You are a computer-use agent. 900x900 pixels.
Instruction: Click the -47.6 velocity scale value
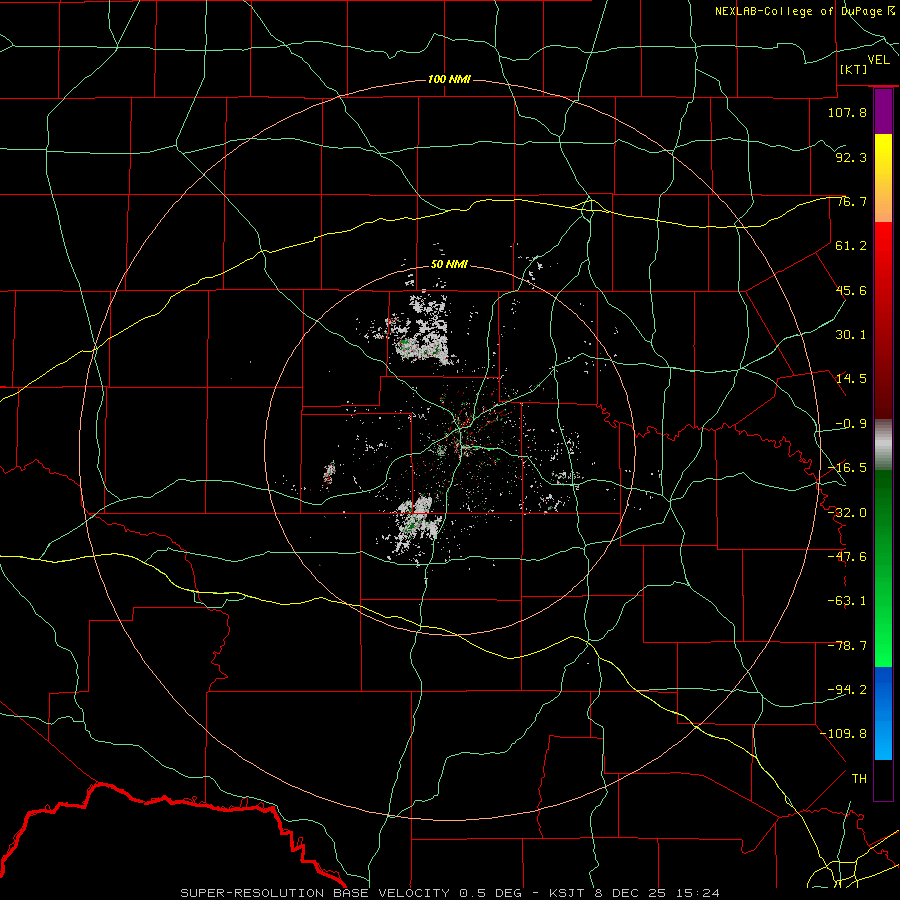(847, 557)
